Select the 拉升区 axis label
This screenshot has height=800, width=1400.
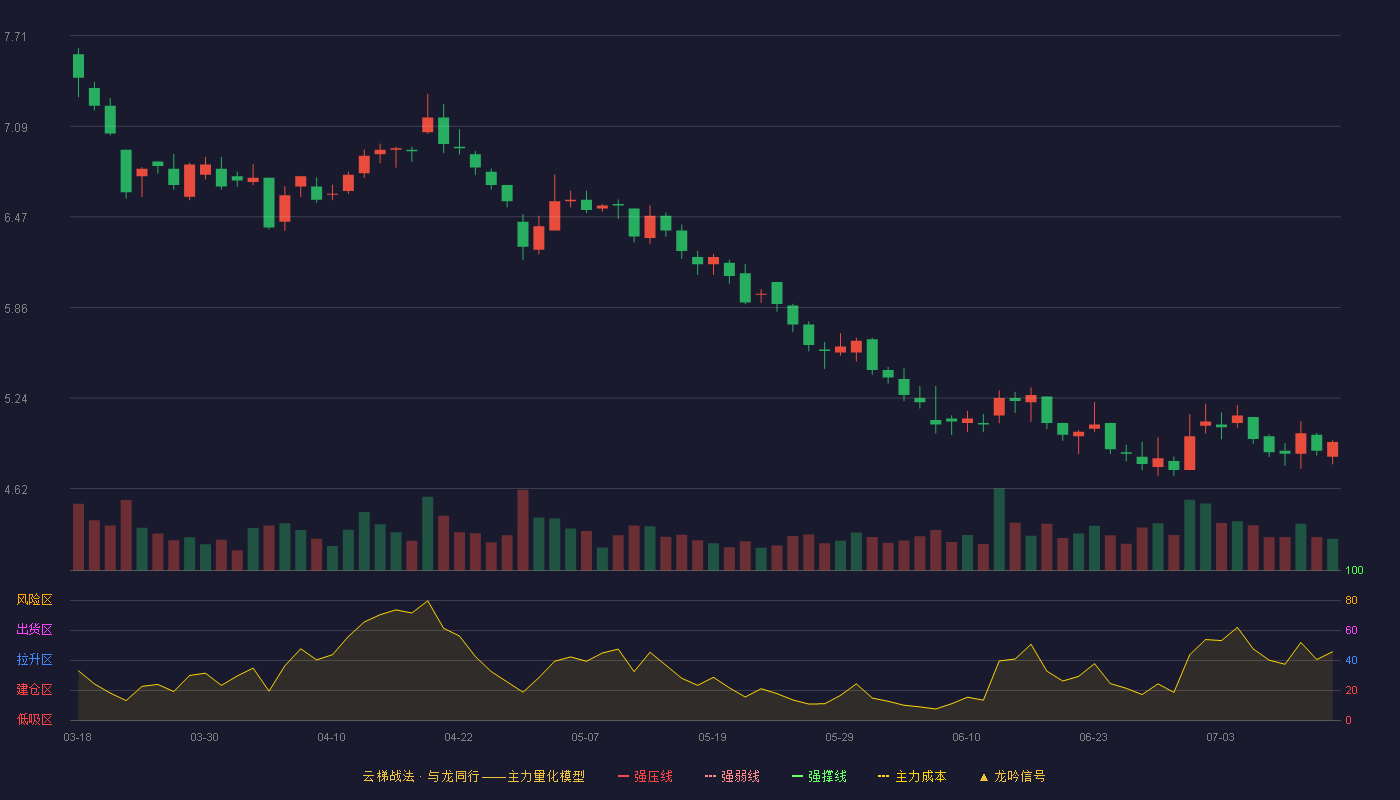[34, 660]
